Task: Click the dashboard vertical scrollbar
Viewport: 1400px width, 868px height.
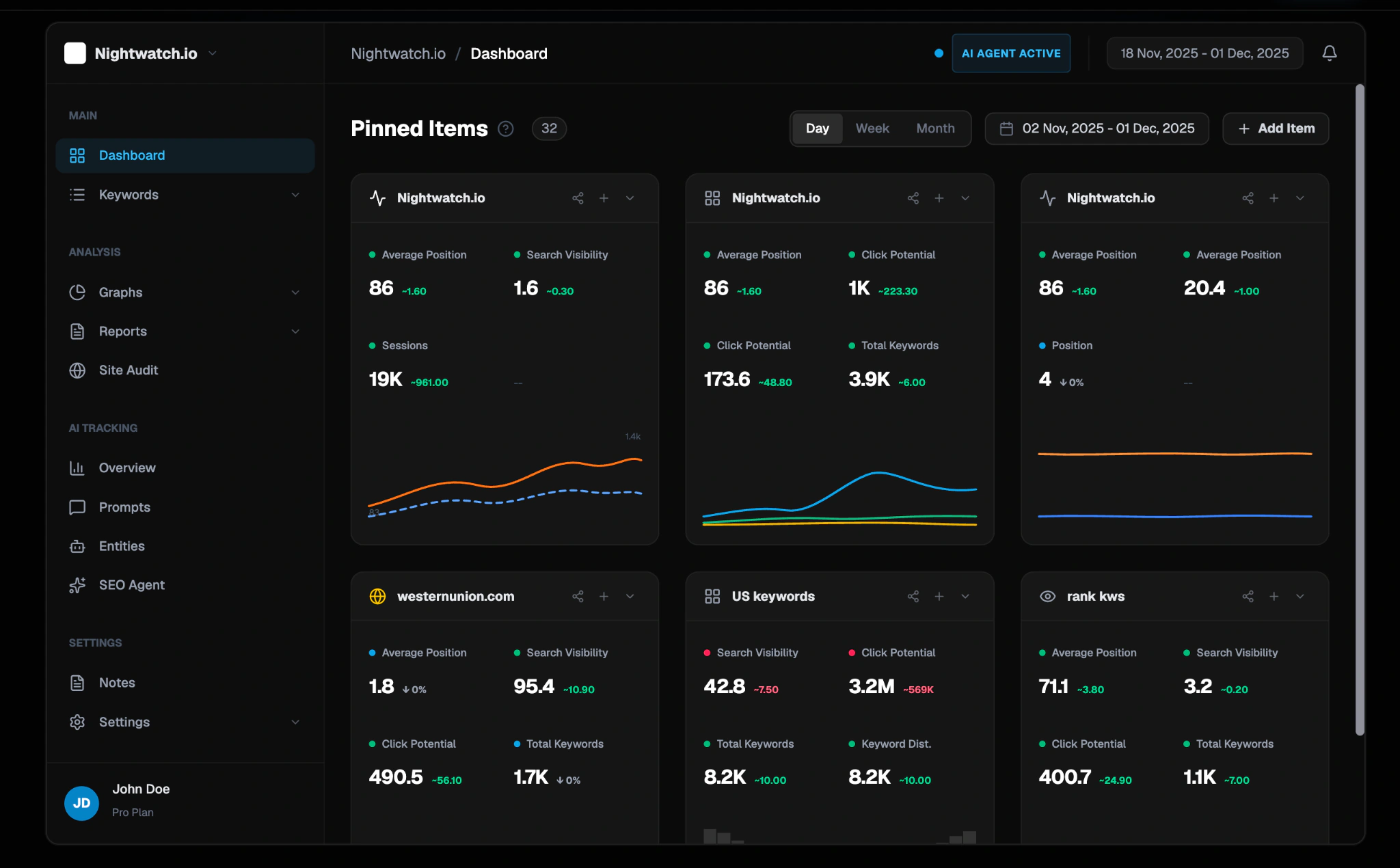Action: point(1360,410)
